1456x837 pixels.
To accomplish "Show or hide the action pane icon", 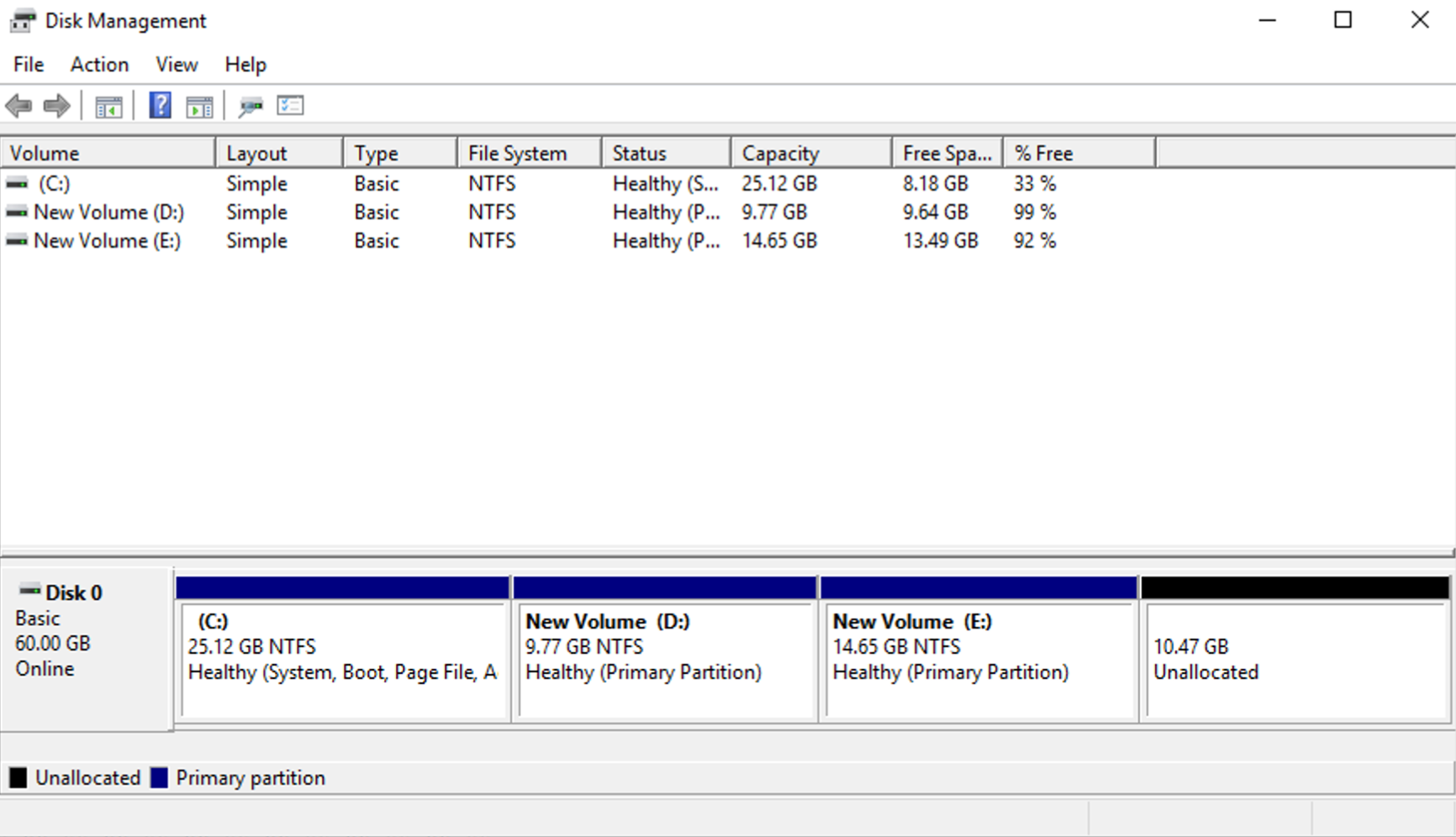I will point(199,107).
